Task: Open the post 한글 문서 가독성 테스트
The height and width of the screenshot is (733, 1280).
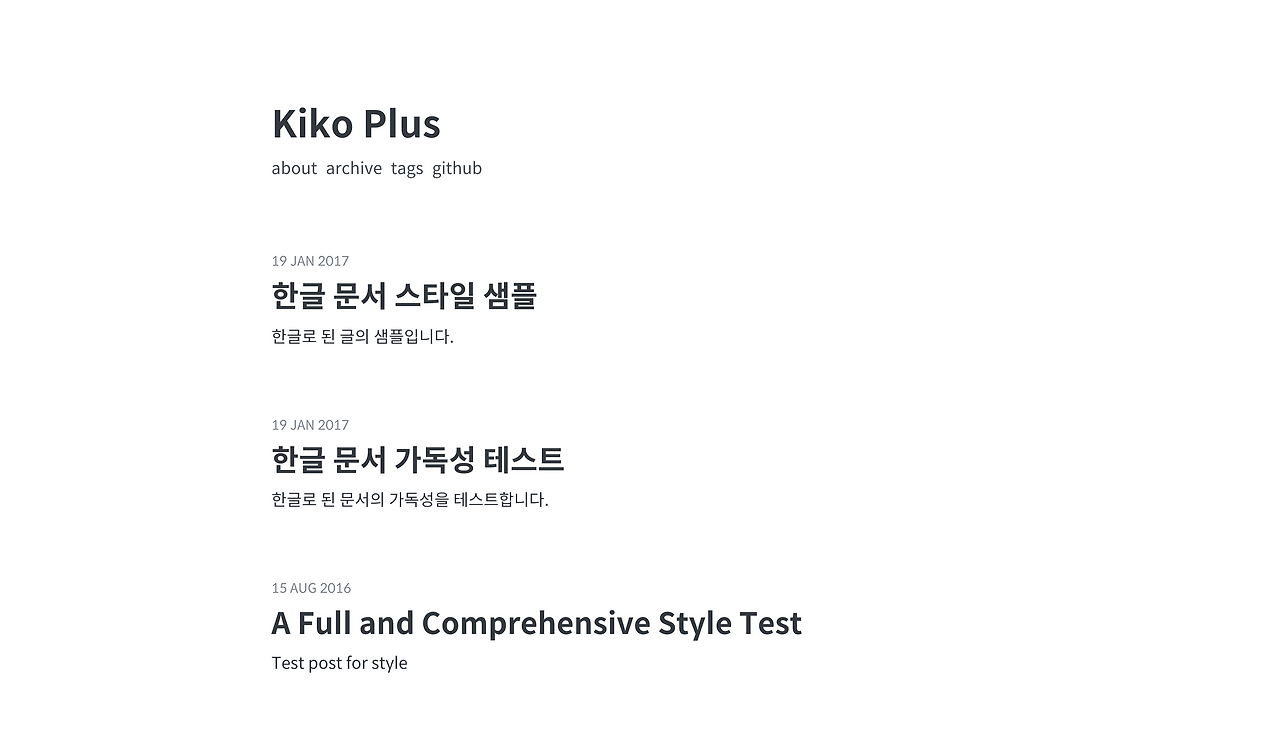Action: pyautogui.click(x=417, y=460)
